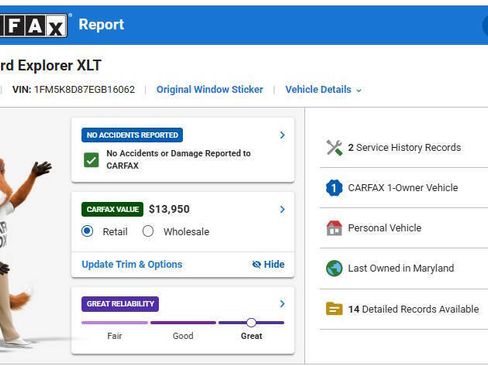488x366 pixels.
Task: Click the Hide link text
Action: [x=274, y=264]
